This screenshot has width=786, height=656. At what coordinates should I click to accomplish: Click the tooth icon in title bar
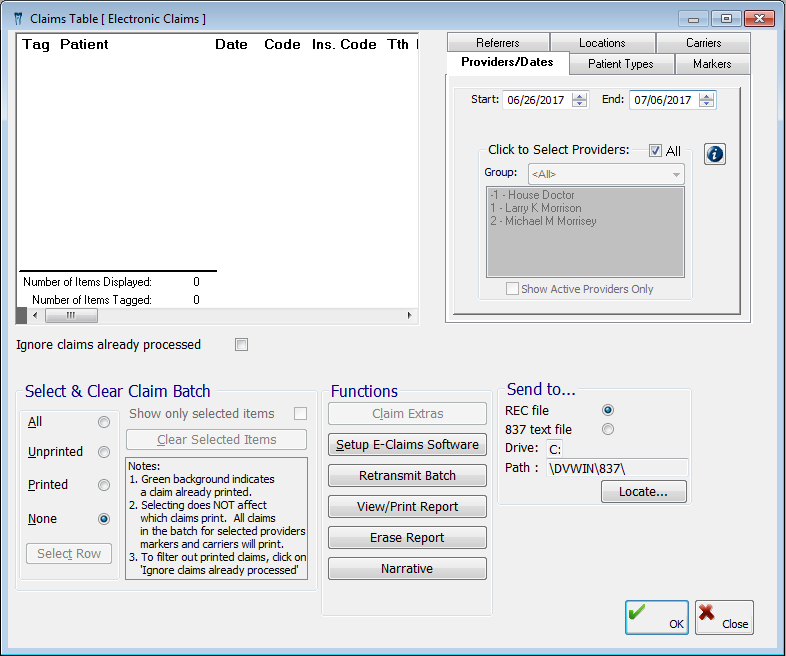pyautogui.click(x=17, y=19)
